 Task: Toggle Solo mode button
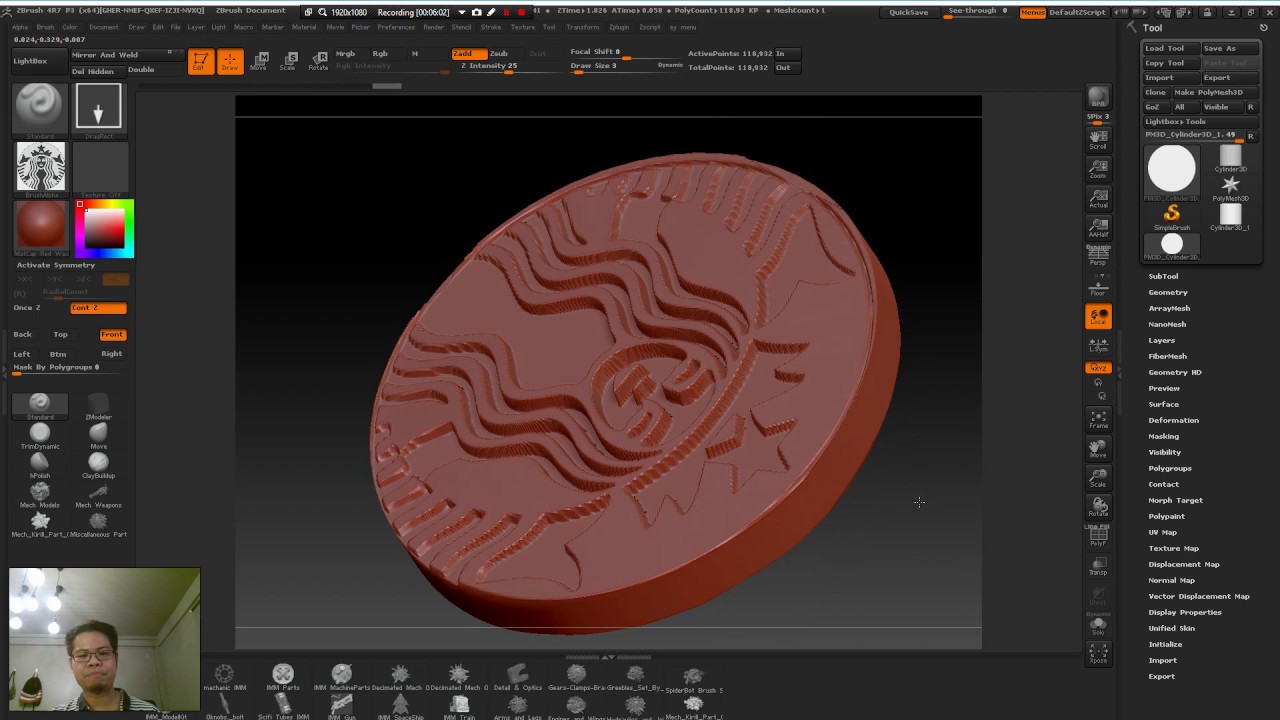(1098, 625)
